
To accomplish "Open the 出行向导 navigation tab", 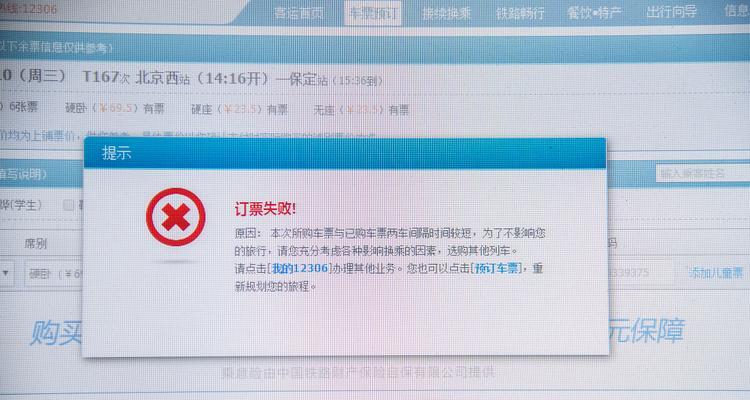I will [671, 12].
